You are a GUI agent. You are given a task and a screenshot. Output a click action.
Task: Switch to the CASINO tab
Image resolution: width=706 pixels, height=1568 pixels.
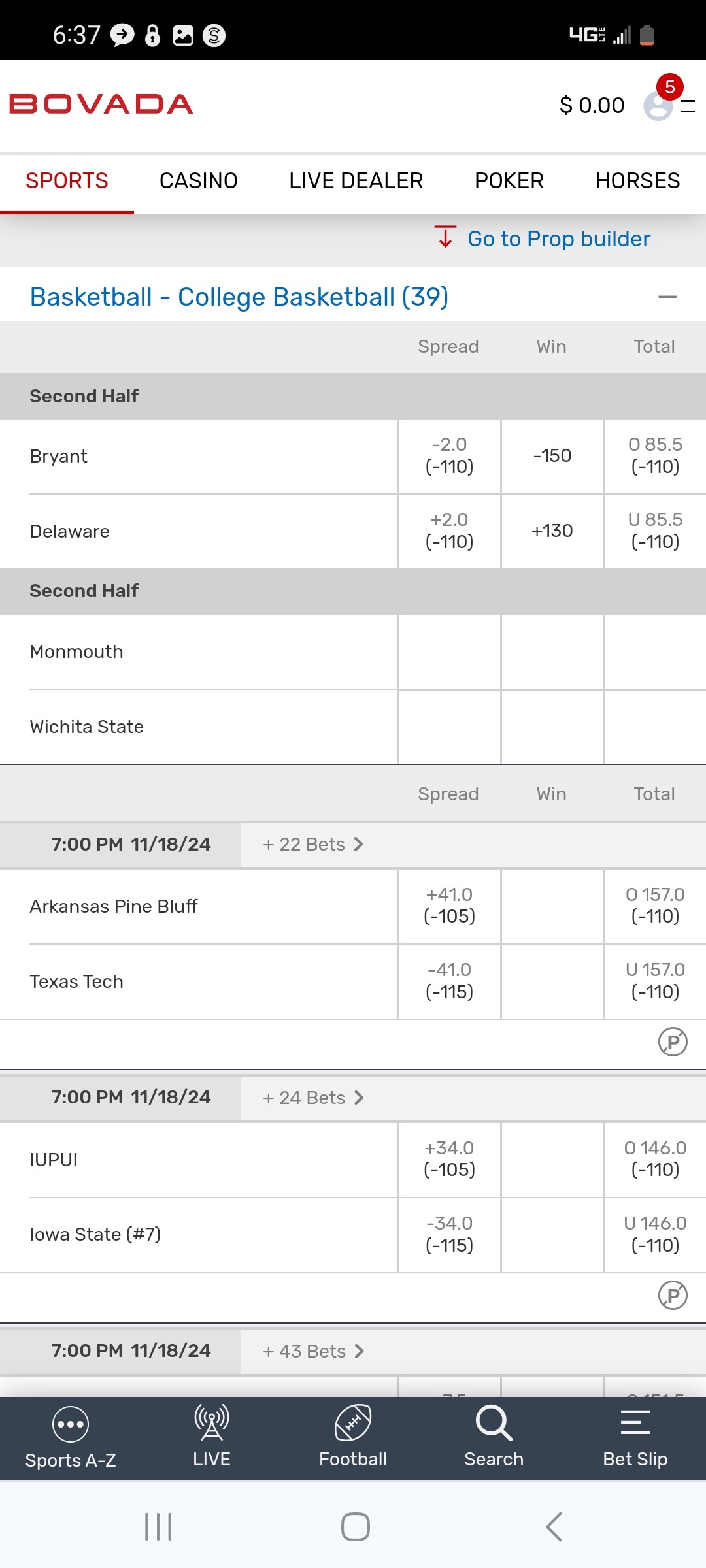pos(198,181)
